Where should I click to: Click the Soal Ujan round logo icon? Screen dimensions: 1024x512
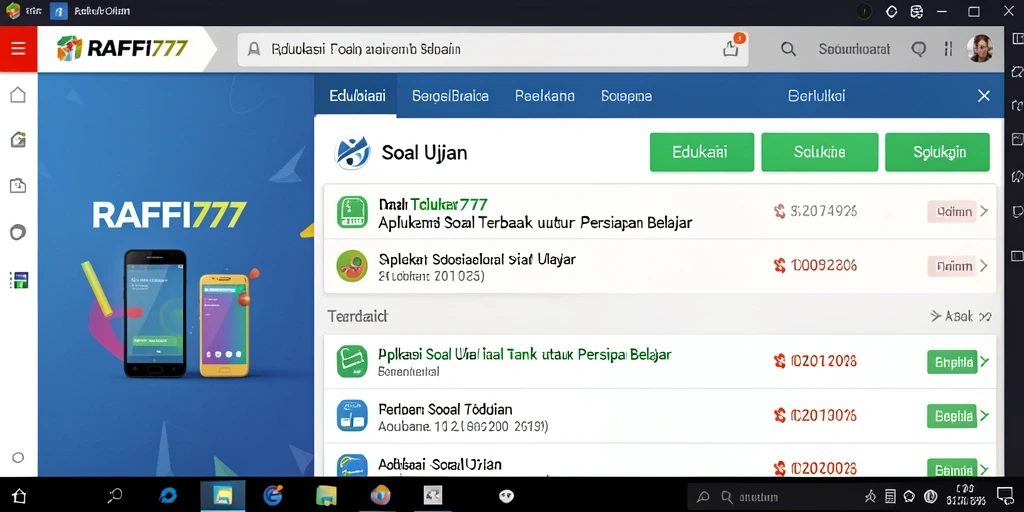(353, 152)
